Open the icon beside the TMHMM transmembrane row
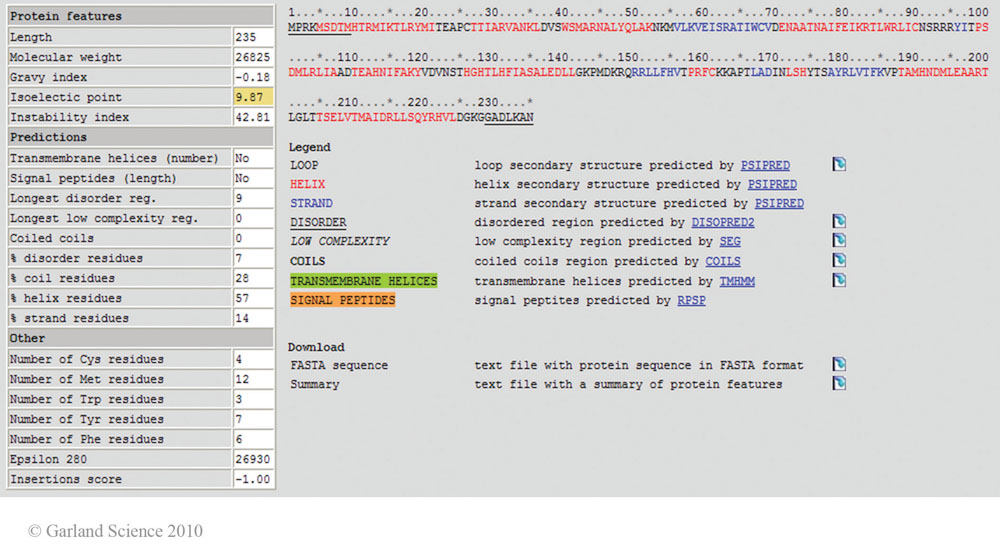The height and width of the screenshot is (553, 1000). [x=839, y=281]
